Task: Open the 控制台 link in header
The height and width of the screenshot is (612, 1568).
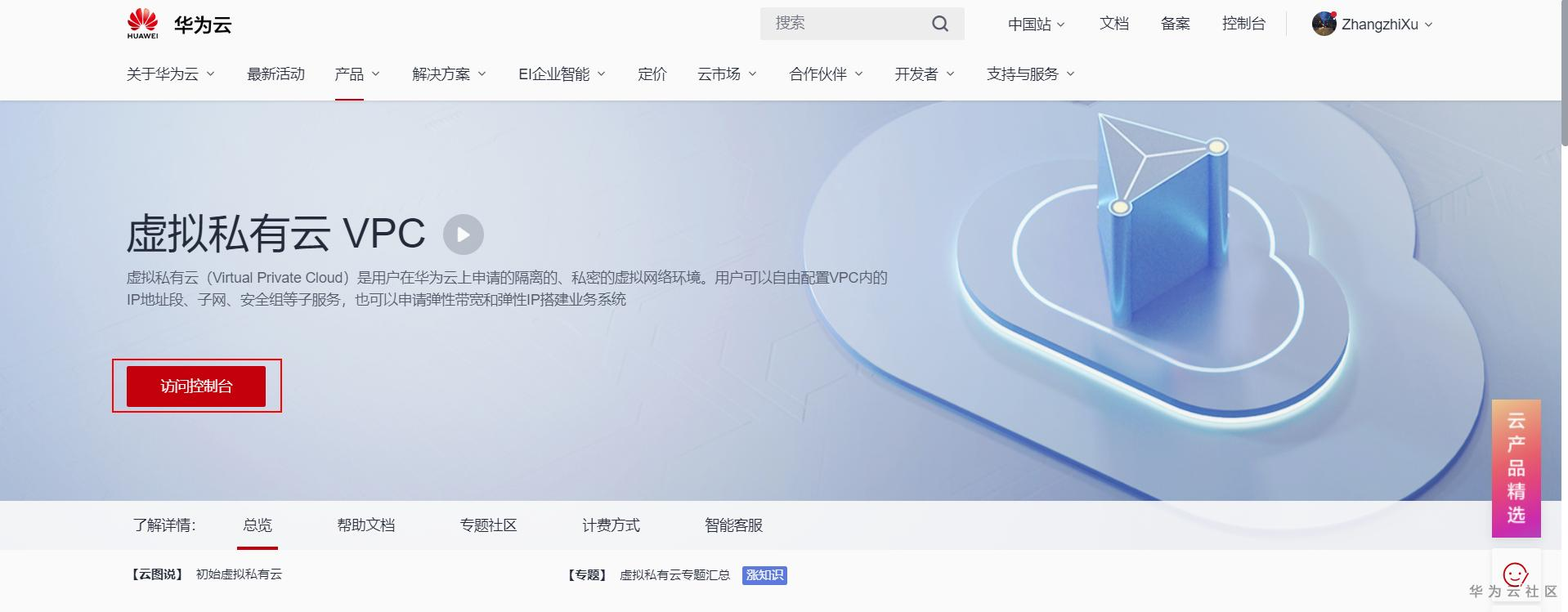Action: [x=1244, y=24]
